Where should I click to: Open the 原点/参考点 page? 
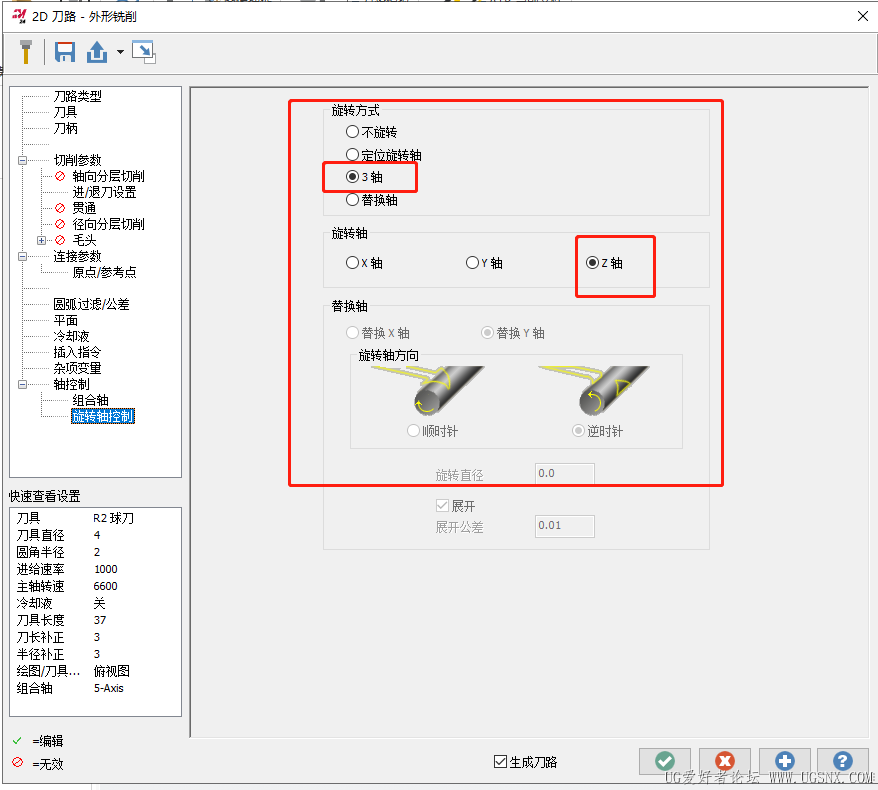click(x=104, y=272)
